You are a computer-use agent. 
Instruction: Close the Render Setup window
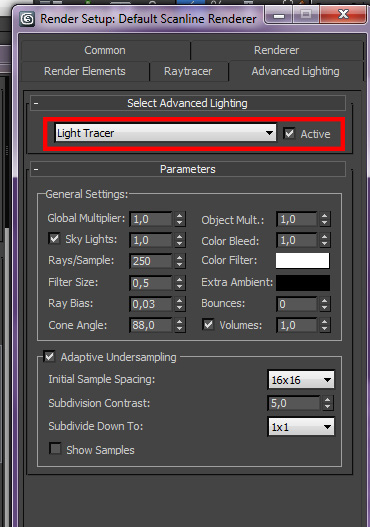(x=343, y=15)
